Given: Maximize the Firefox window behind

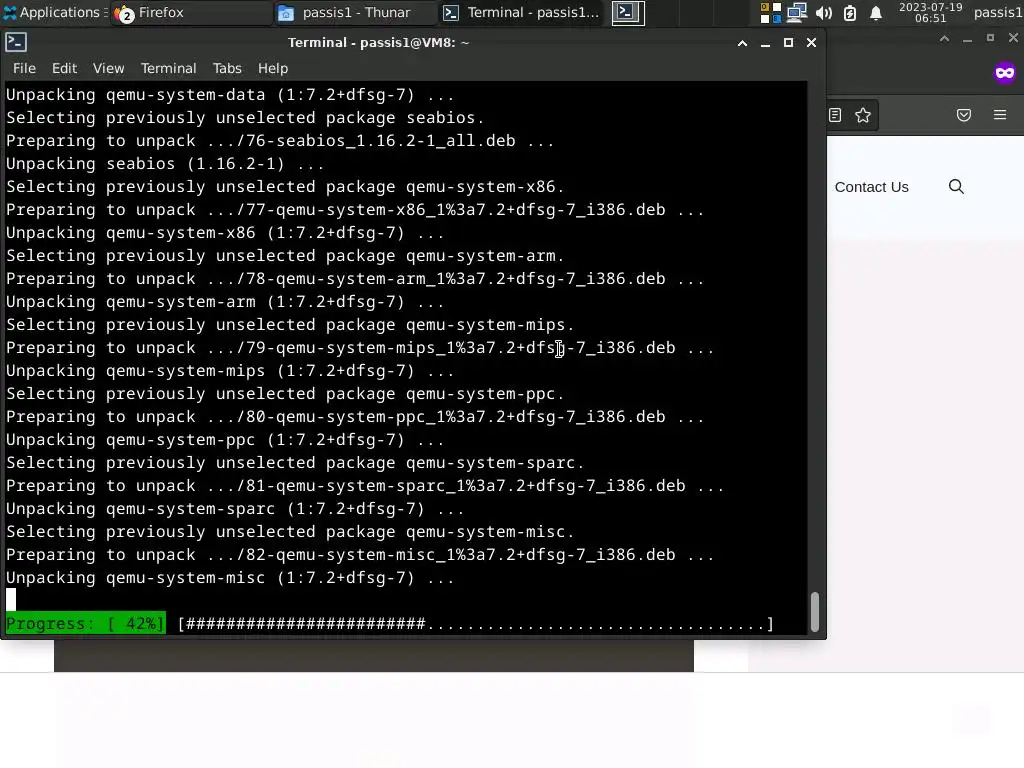Looking at the screenshot, I should coord(990,39).
